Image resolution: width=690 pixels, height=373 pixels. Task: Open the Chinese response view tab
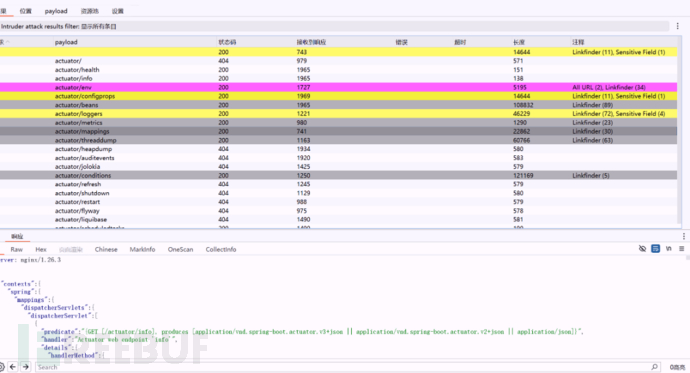pos(106,249)
